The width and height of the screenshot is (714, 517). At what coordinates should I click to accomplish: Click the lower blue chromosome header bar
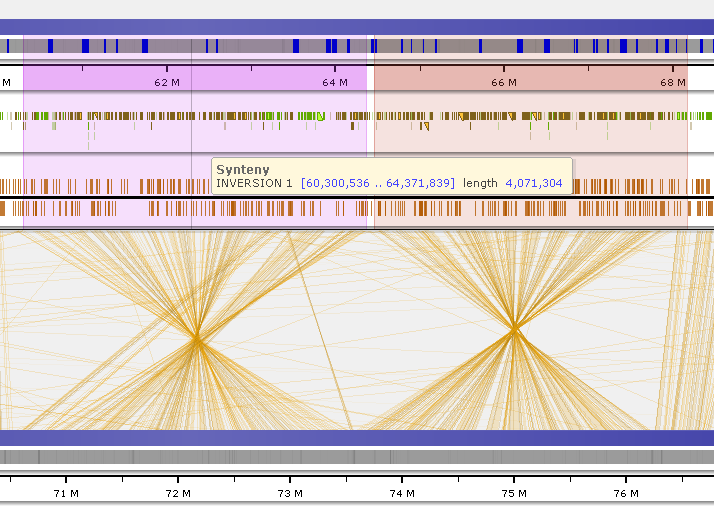357,438
